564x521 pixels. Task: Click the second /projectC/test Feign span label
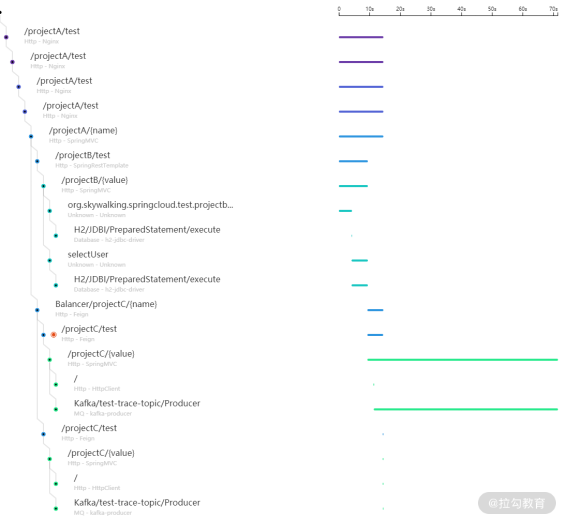tap(89, 428)
